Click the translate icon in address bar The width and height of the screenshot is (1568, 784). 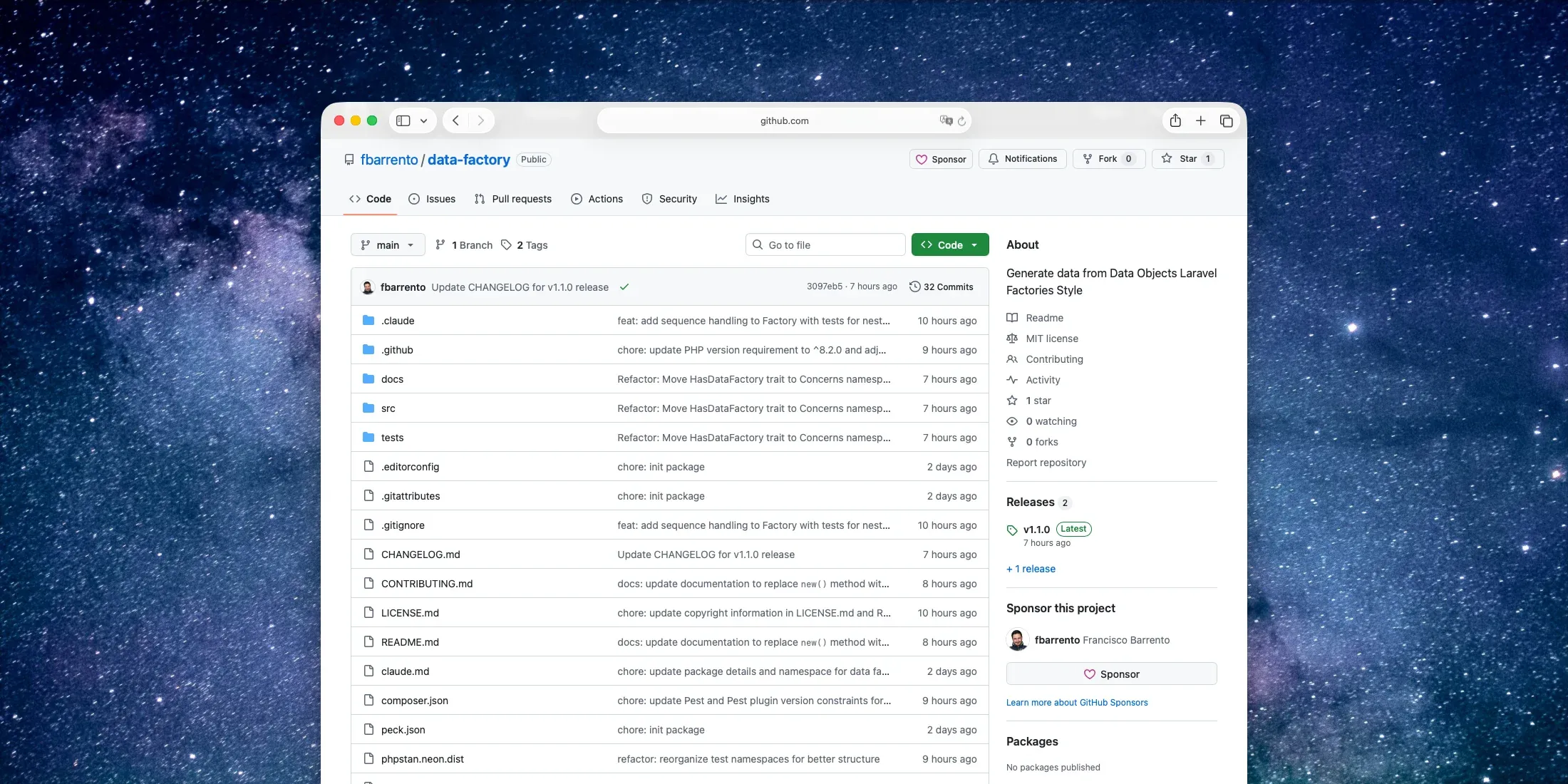pyautogui.click(x=946, y=120)
